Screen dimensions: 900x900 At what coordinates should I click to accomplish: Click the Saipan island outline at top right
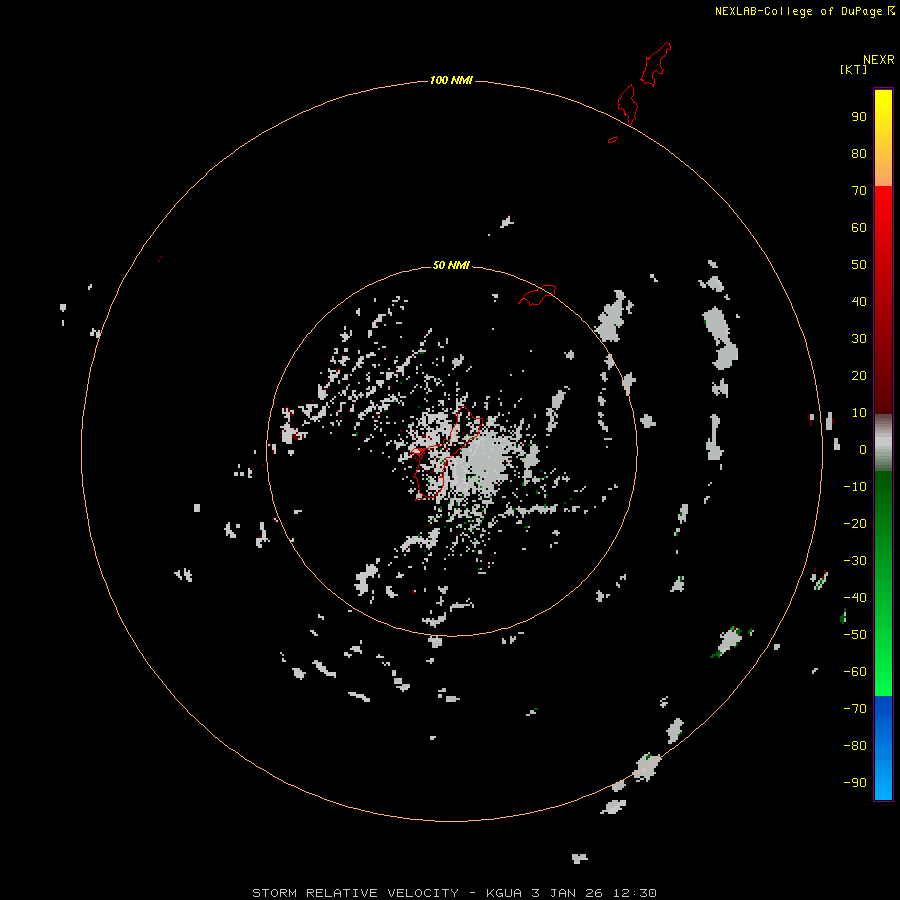[655, 64]
